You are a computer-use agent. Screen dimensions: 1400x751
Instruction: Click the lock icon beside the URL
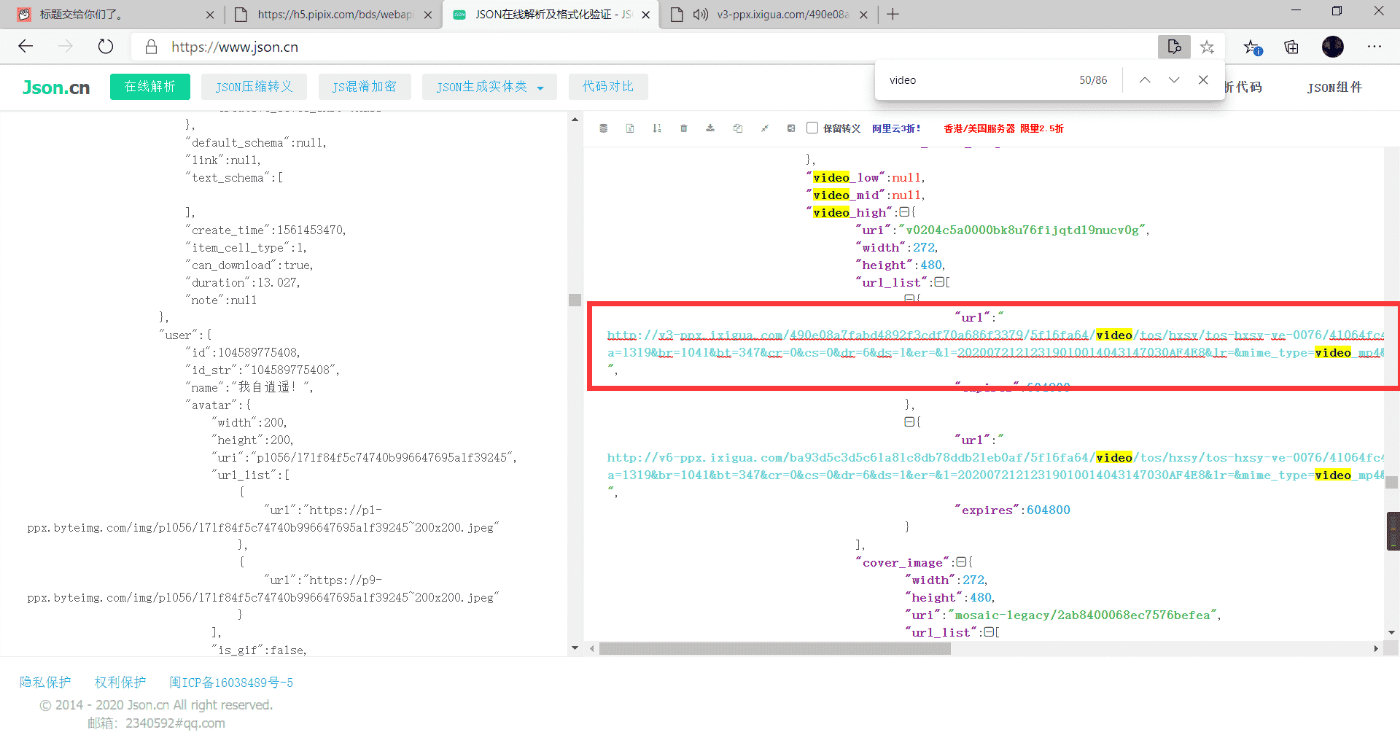(151, 47)
